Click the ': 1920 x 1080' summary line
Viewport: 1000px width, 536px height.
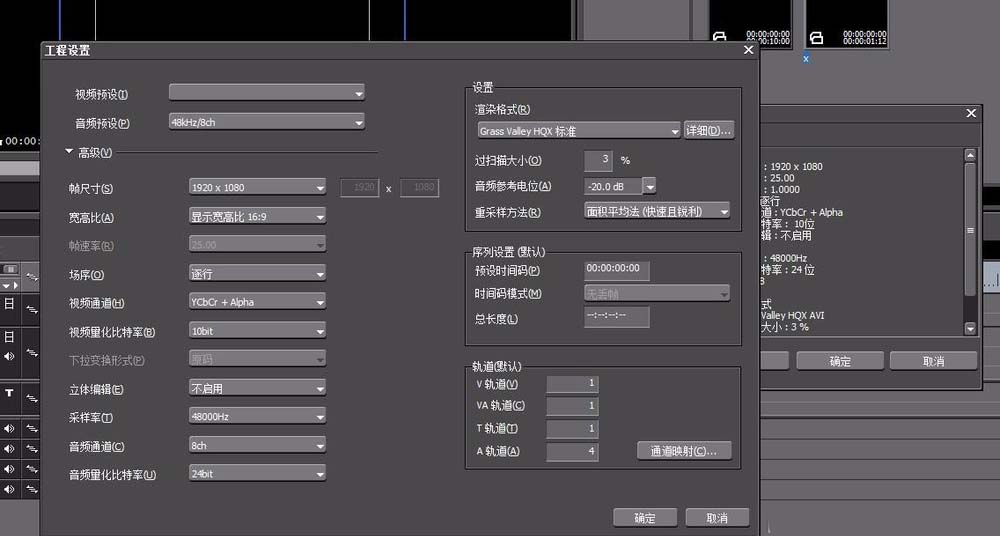click(x=793, y=167)
